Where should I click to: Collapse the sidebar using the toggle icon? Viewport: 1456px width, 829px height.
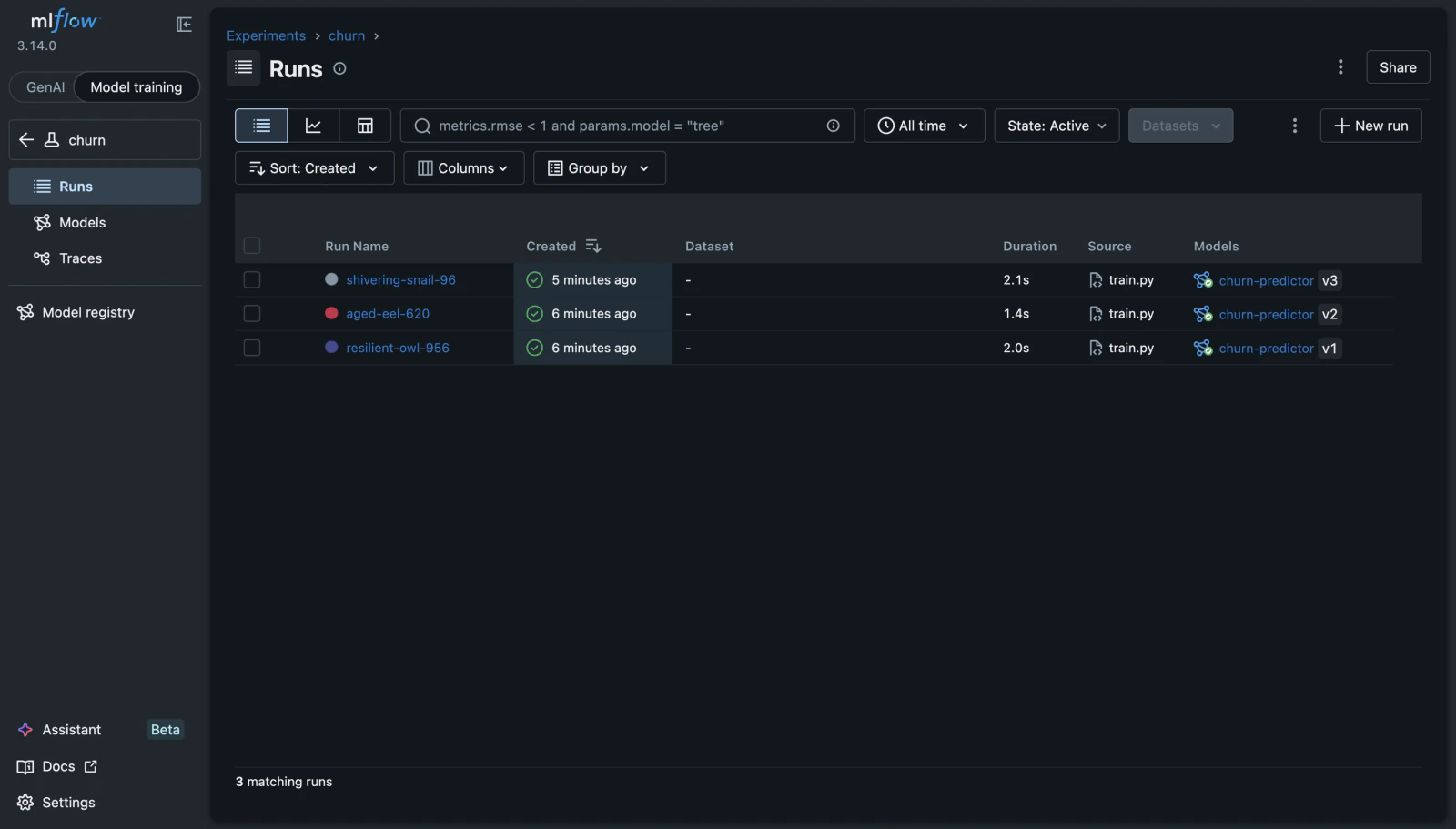[184, 25]
